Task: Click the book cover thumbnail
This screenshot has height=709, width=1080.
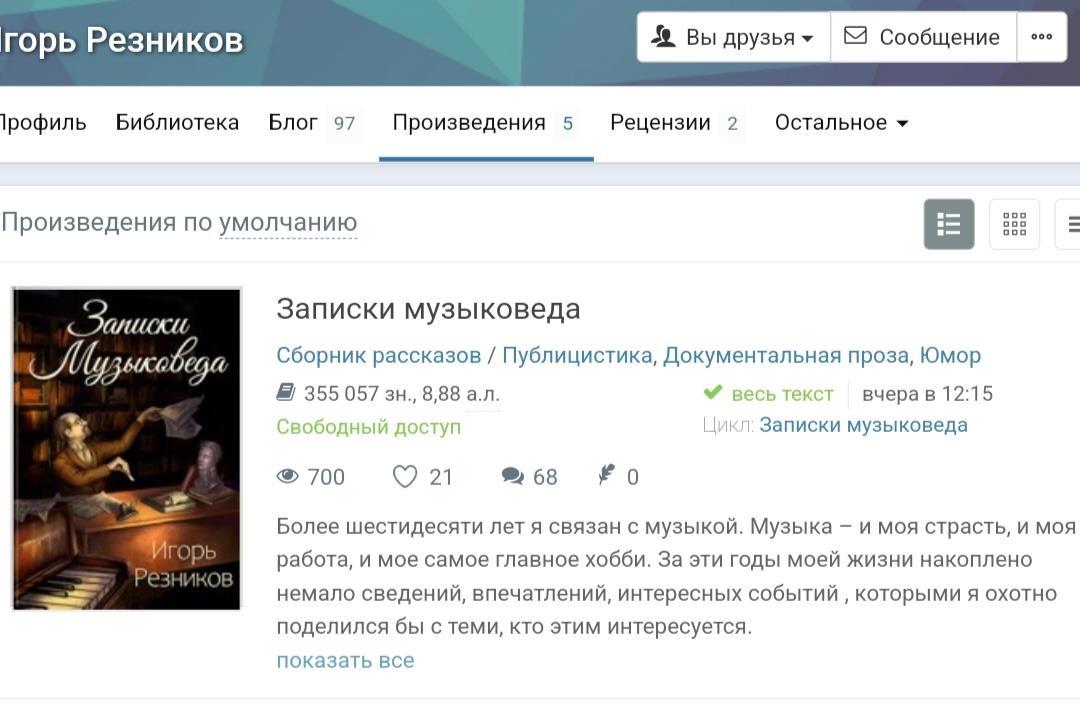Action: pyautogui.click(x=127, y=449)
